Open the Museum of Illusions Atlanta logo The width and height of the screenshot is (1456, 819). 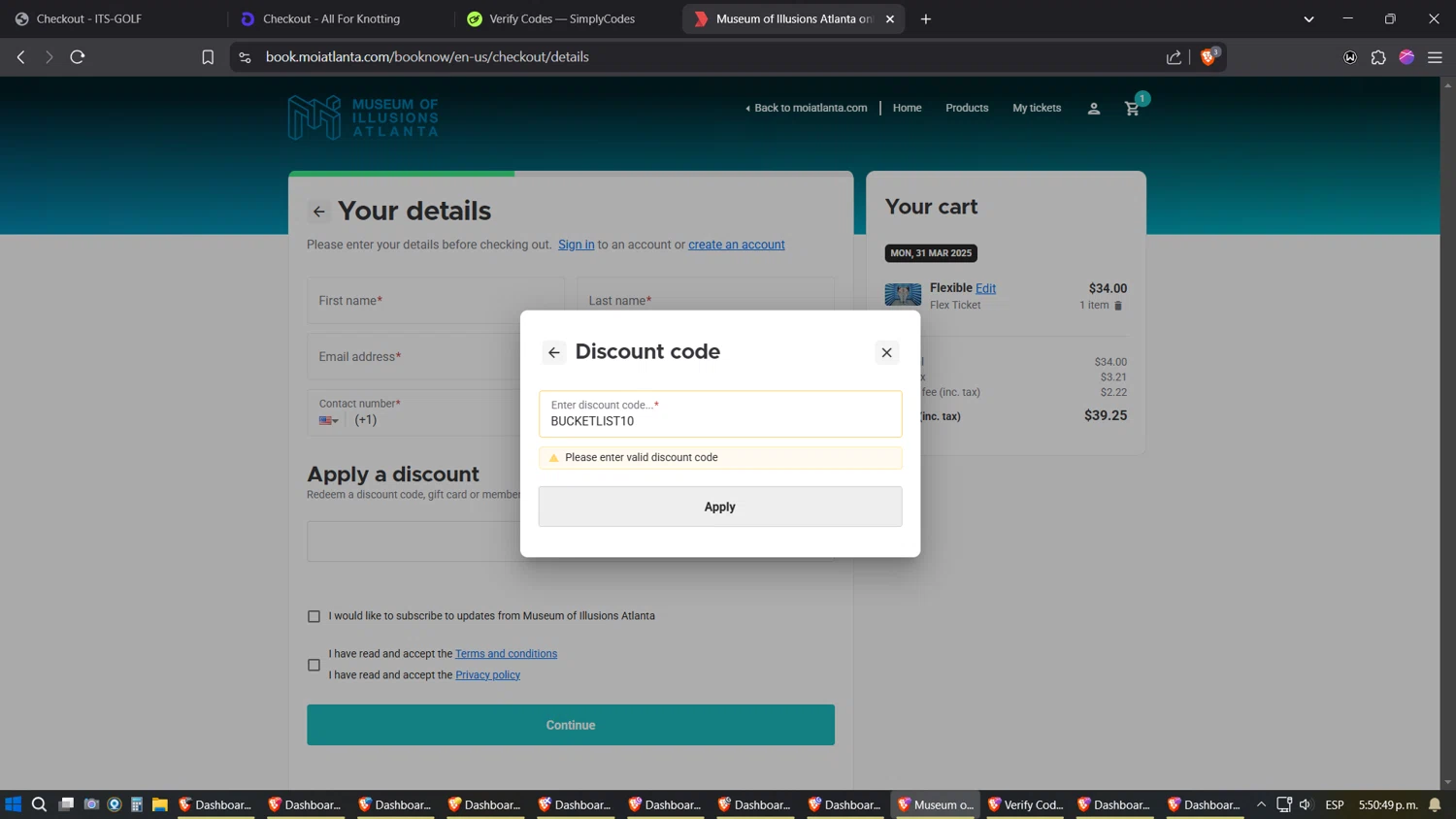click(363, 117)
